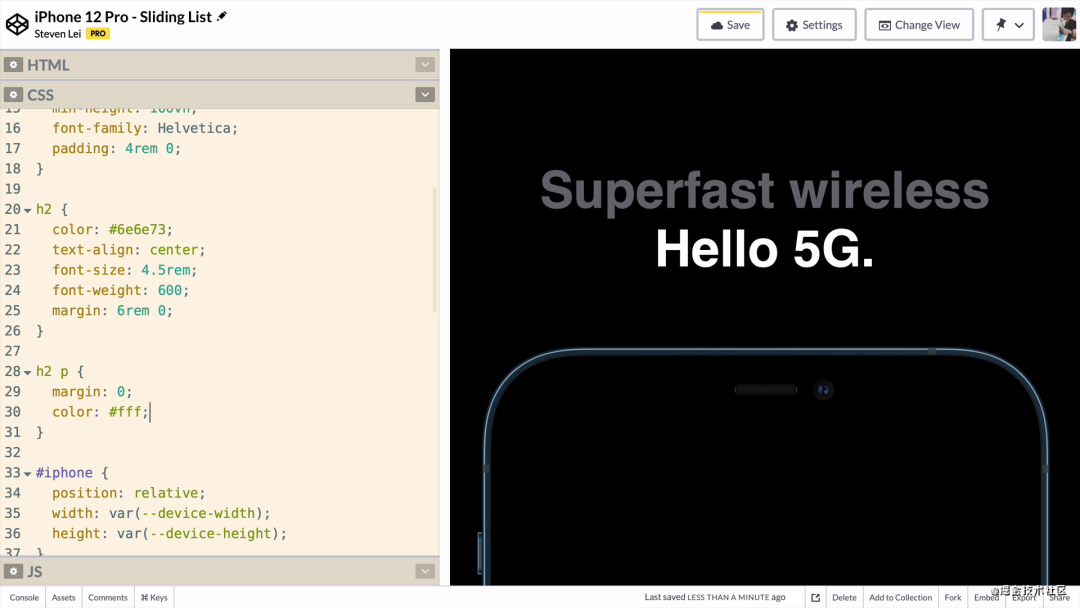Viewport: 1080px width, 608px height.
Task: Click the CodePen logo icon
Action: [x=17, y=24]
